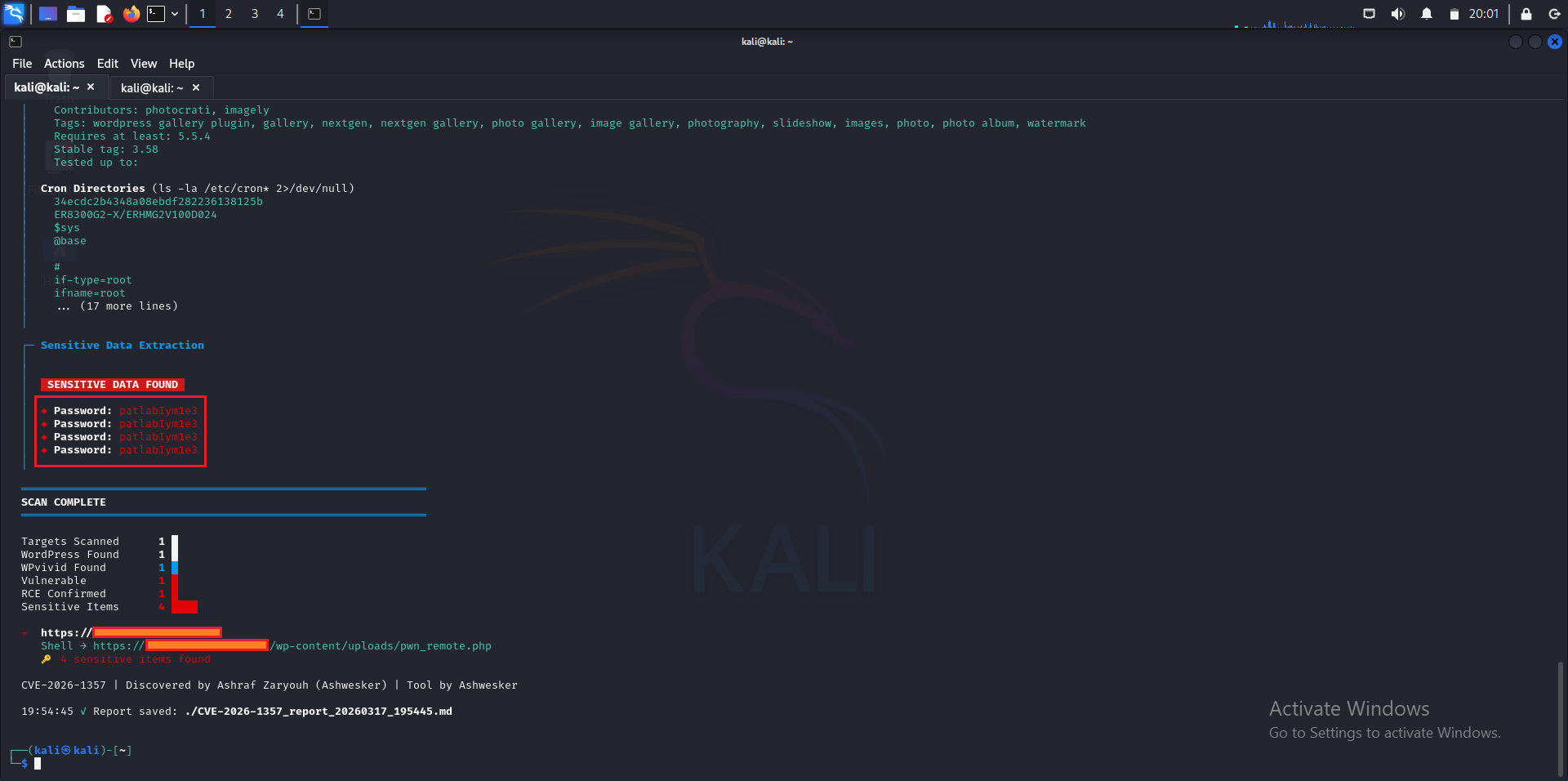Image resolution: width=1568 pixels, height=781 pixels.
Task: Switch to workspace 2
Action: click(229, 14)
